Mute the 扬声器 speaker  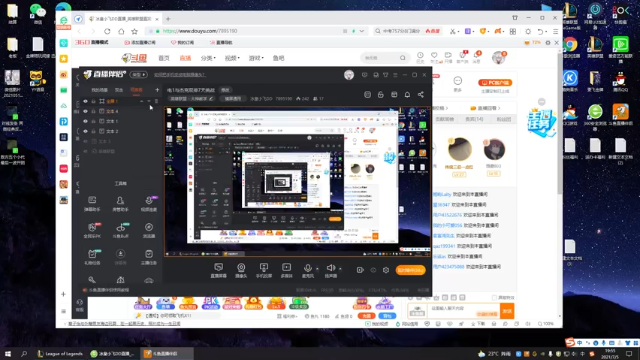pos(331,270)
